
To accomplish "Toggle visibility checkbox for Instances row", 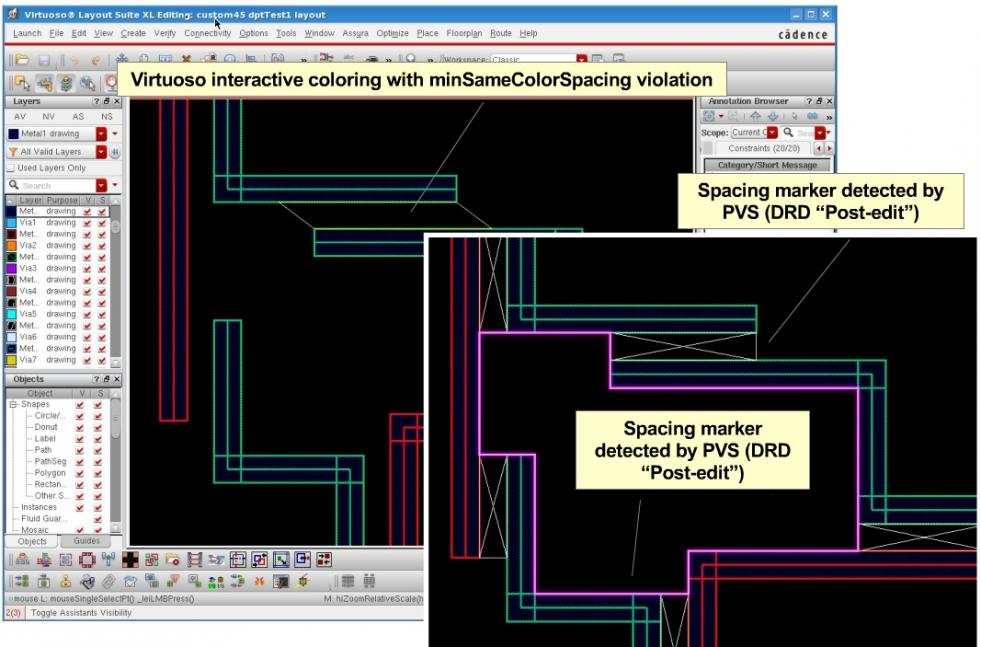I will point(80,507).
